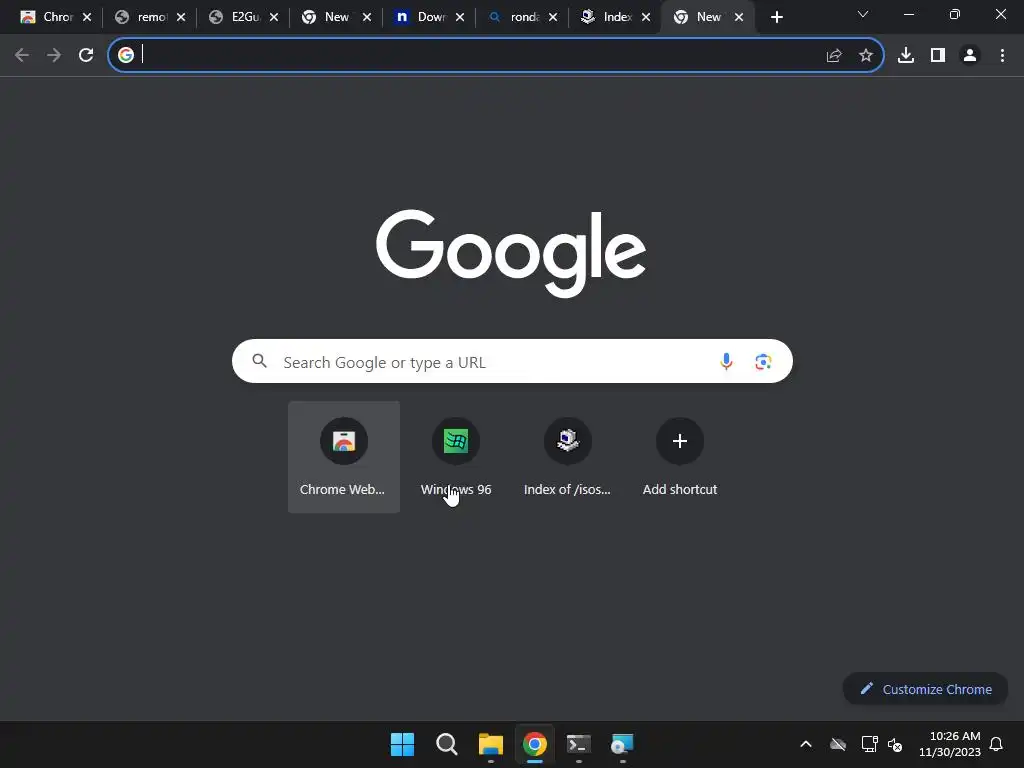Open the Terminal app in taskbar
This screenshot has height=768, width=1024.
click(579, 744)
